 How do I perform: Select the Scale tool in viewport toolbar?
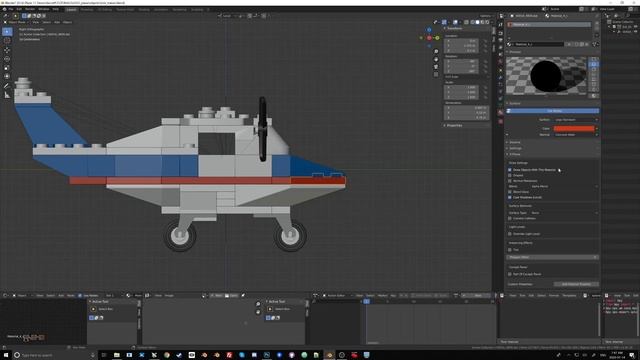coord(7,68)
